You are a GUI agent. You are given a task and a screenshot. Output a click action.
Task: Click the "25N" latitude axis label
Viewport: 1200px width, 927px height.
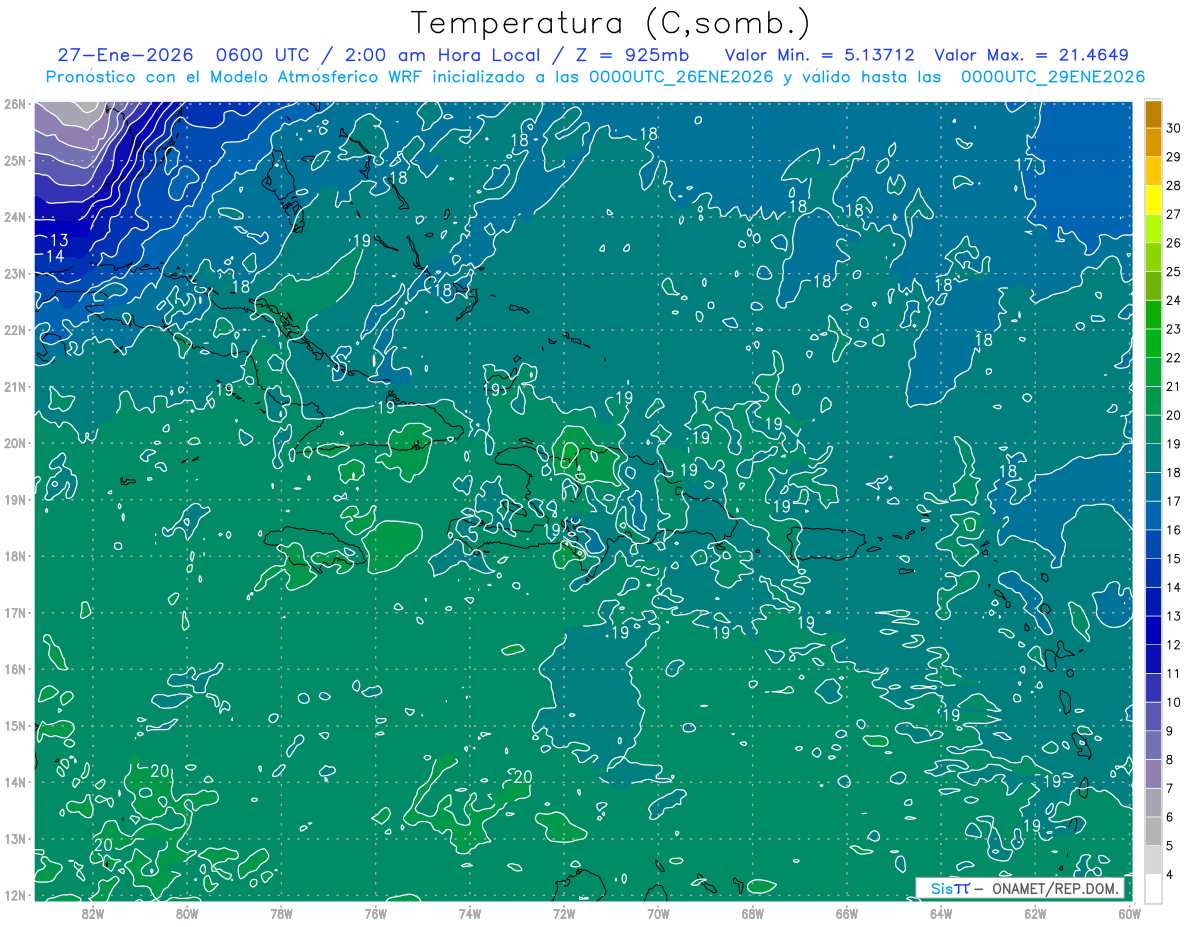point(15,160)
